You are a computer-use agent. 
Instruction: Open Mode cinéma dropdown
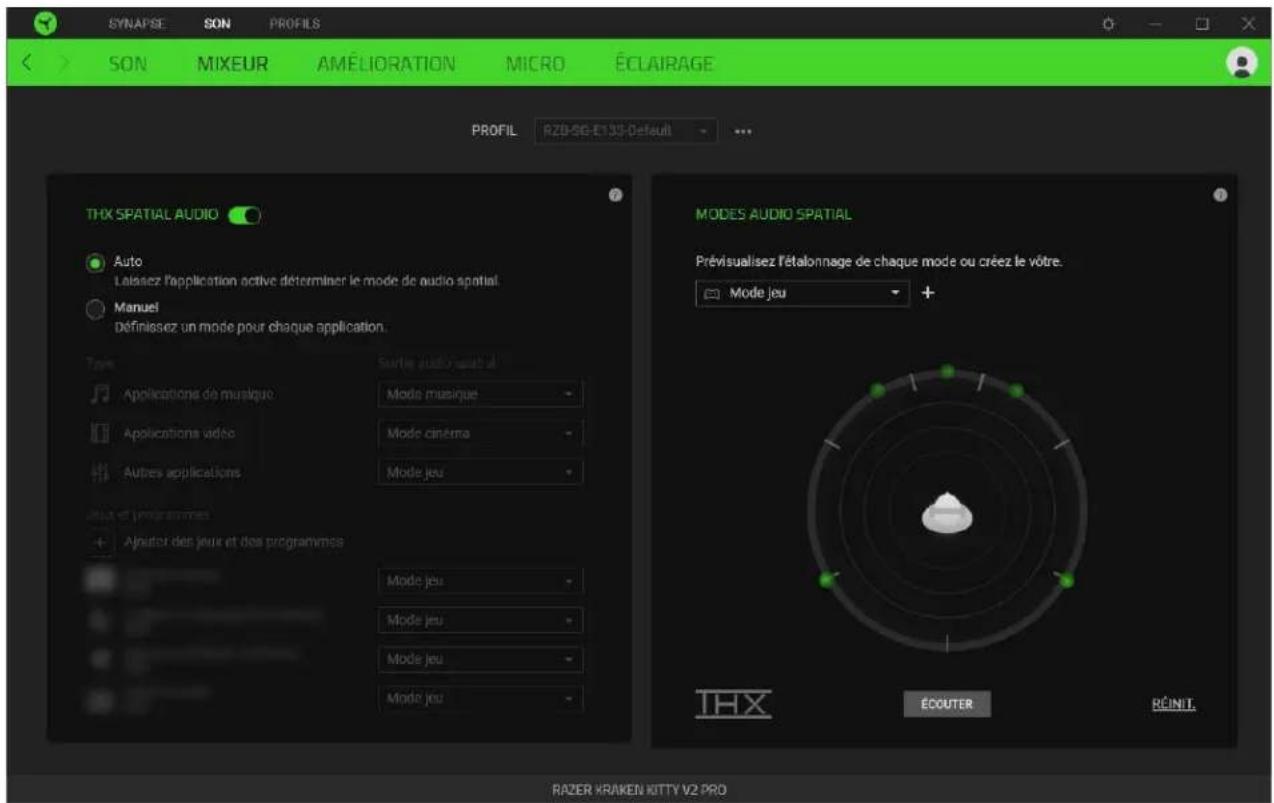pos(480,433)
